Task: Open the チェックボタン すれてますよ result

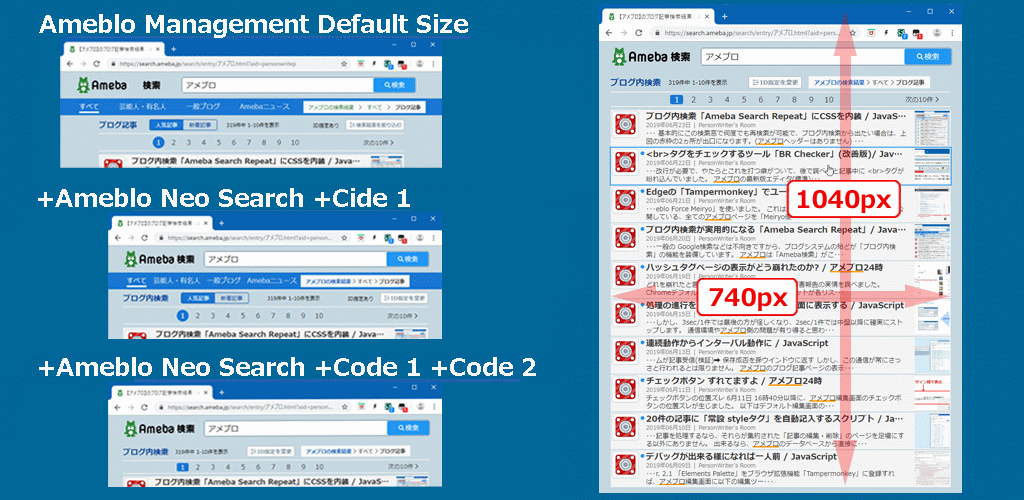Action: point(733,381)
